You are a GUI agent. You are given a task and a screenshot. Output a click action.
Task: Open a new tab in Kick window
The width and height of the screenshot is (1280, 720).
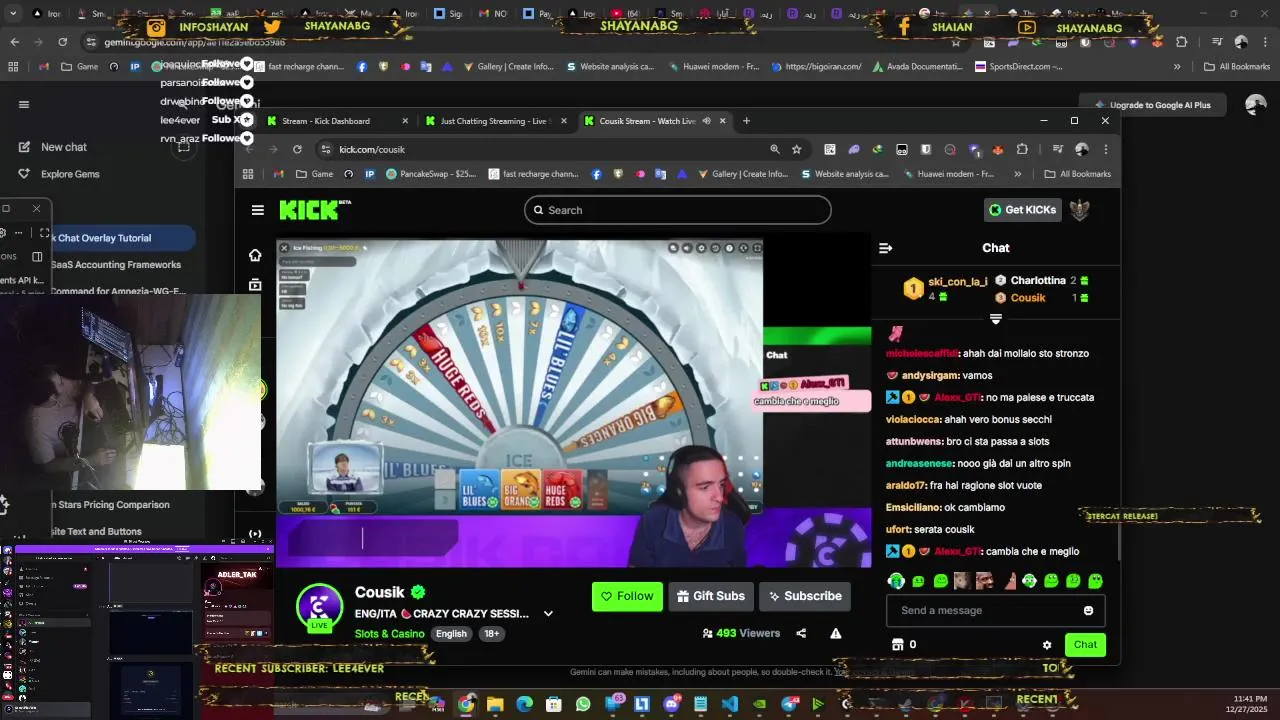746,121
